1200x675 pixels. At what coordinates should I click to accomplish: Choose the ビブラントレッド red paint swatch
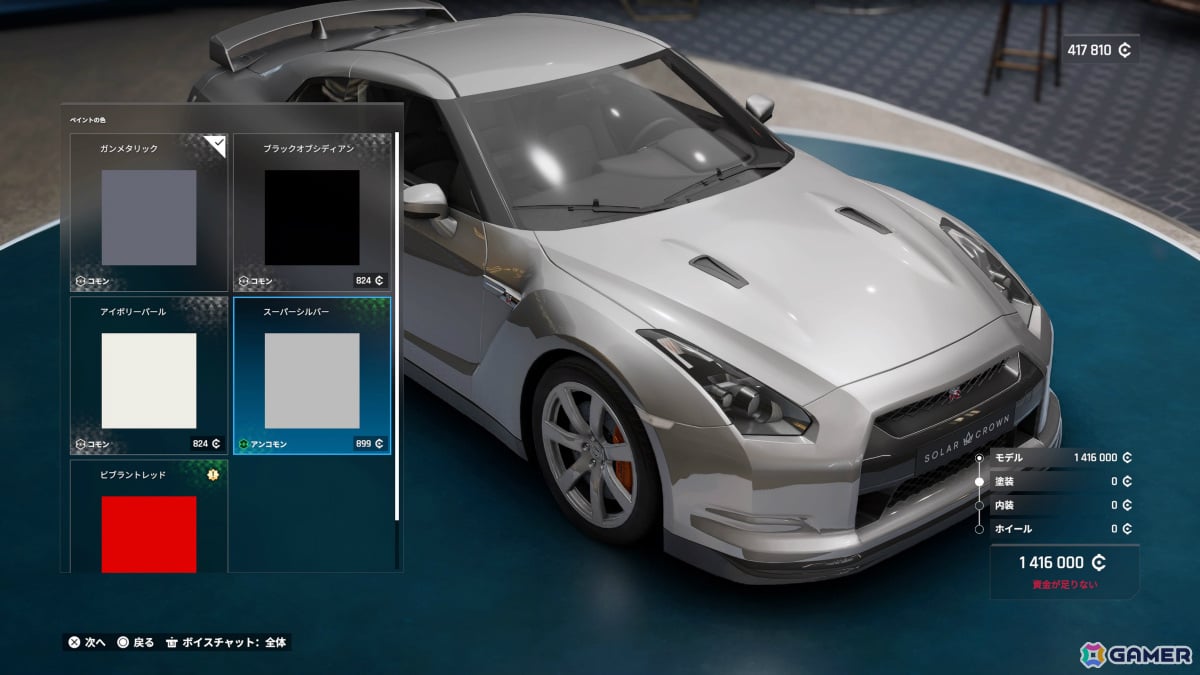[149, 534]
